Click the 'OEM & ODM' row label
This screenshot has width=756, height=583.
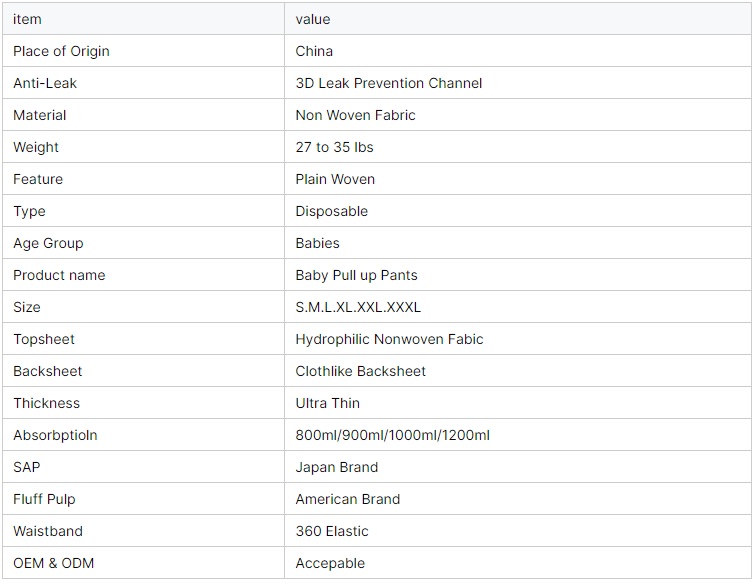[53, 563]
